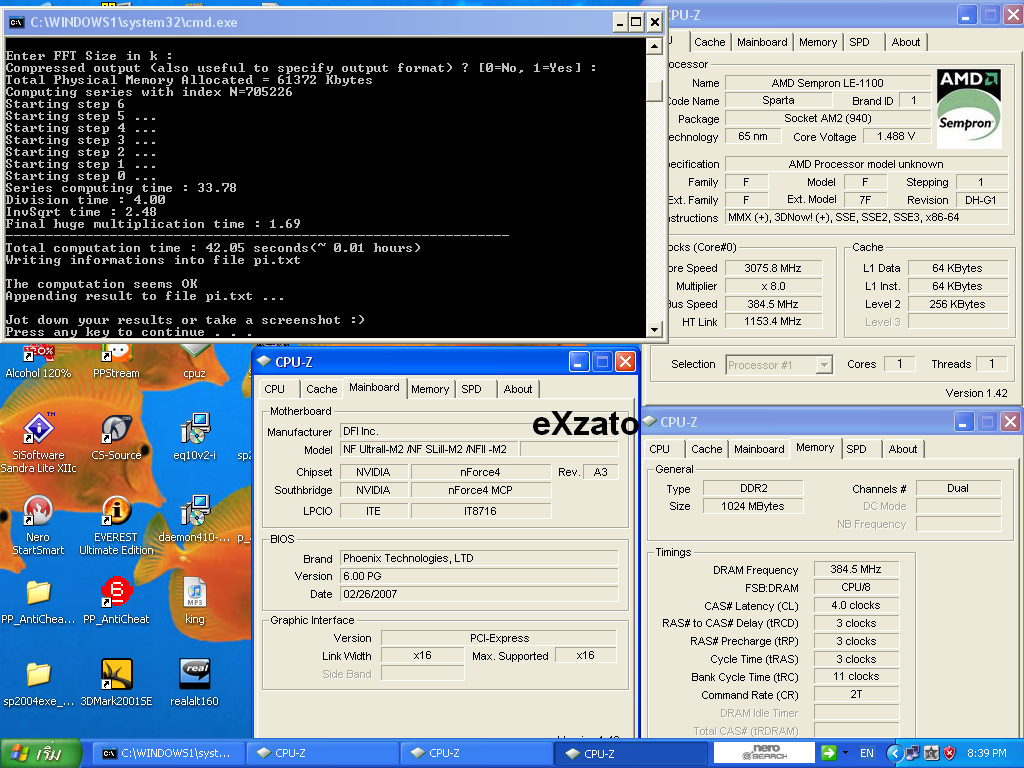
Task: Launch Nero StartSmart shortcut
Action: click(38, 525)
